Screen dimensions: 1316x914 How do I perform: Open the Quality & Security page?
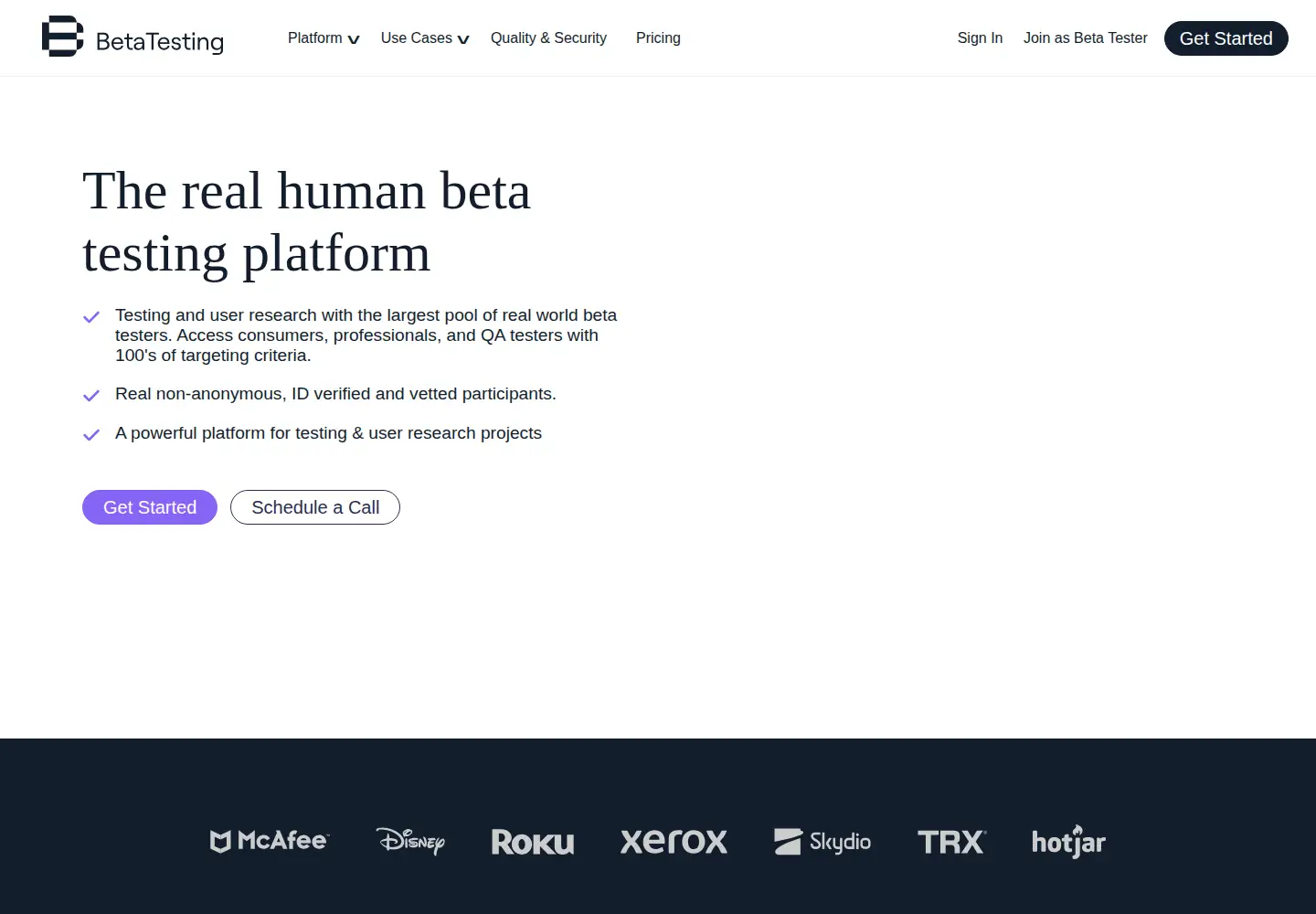[548, 38]
